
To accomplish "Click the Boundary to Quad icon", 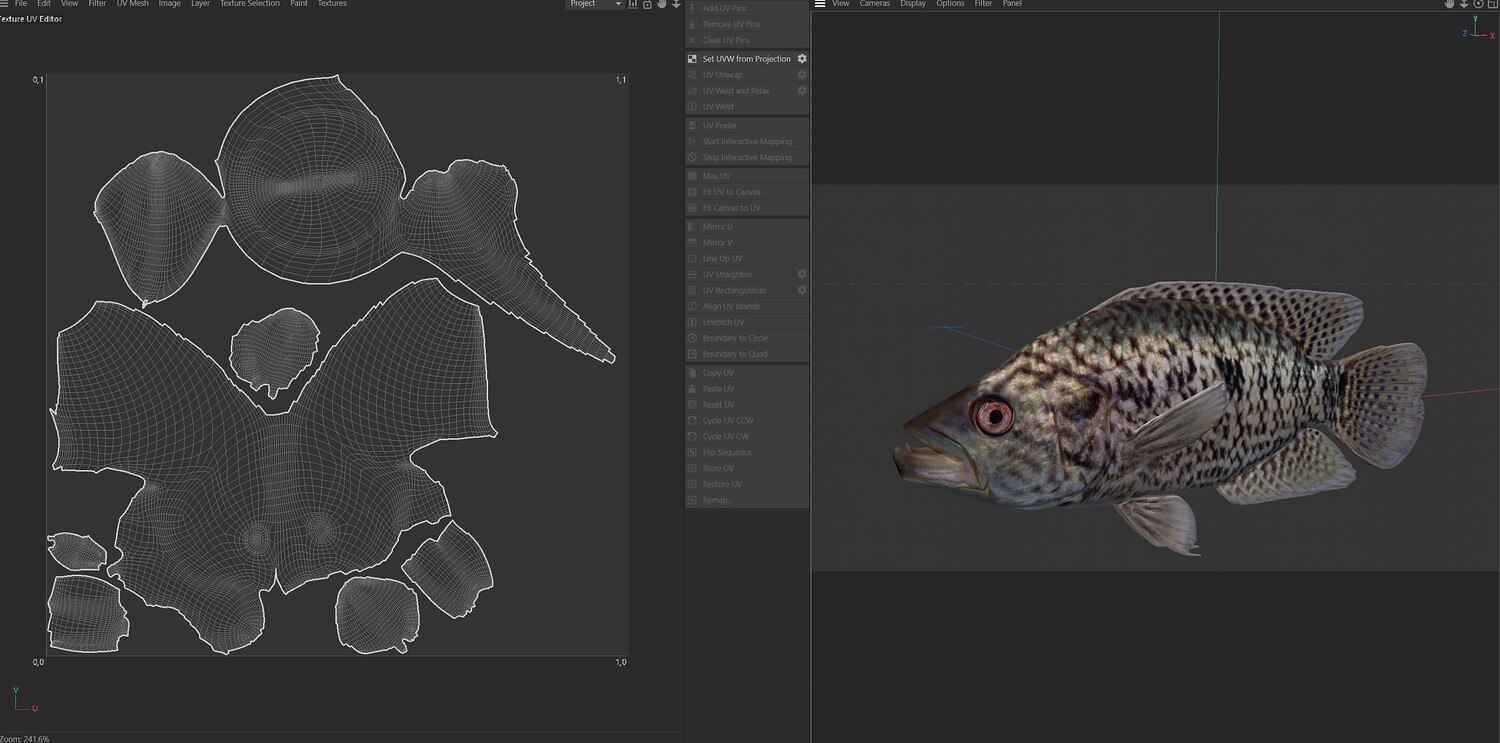I will click(692, 354).
